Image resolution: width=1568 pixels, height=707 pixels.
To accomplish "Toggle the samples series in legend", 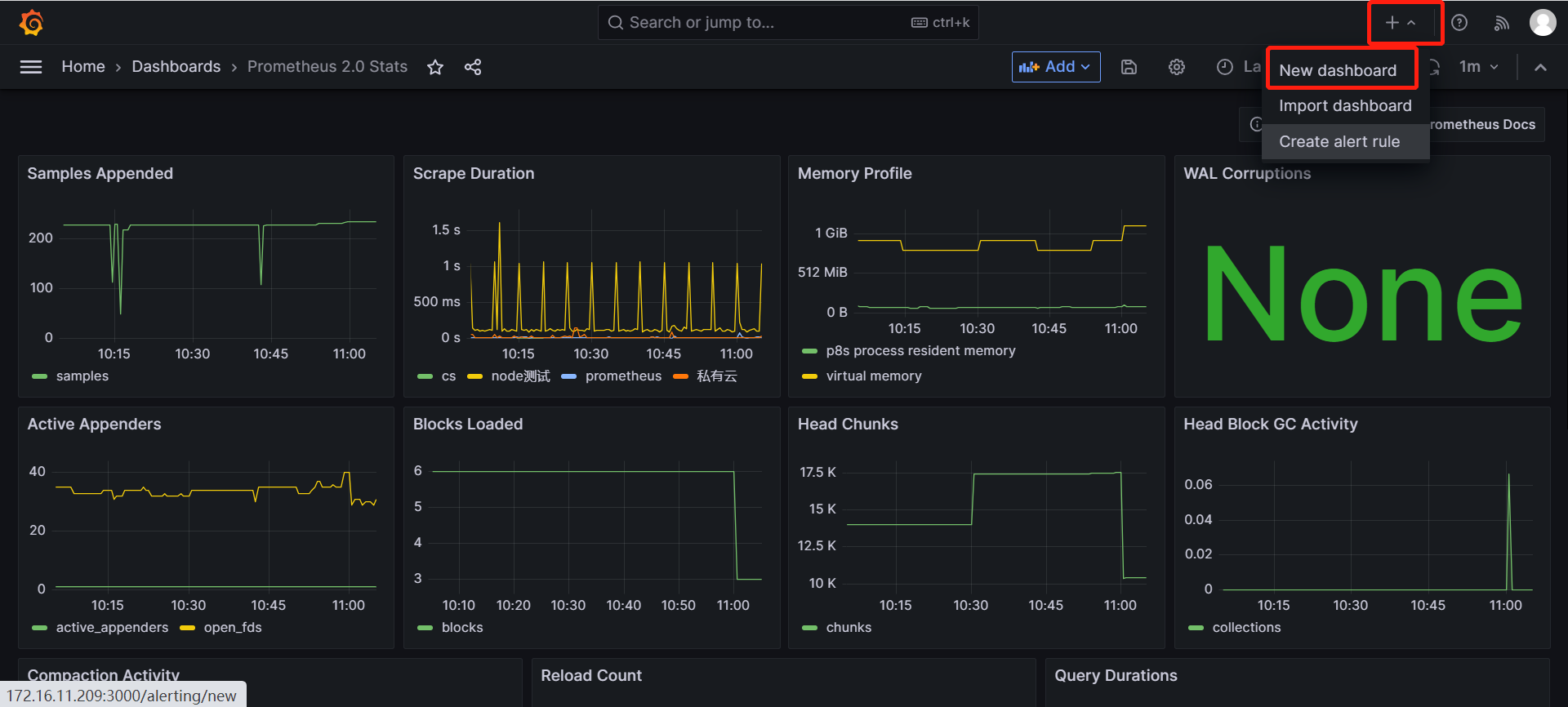I will [x=82, y=376].
